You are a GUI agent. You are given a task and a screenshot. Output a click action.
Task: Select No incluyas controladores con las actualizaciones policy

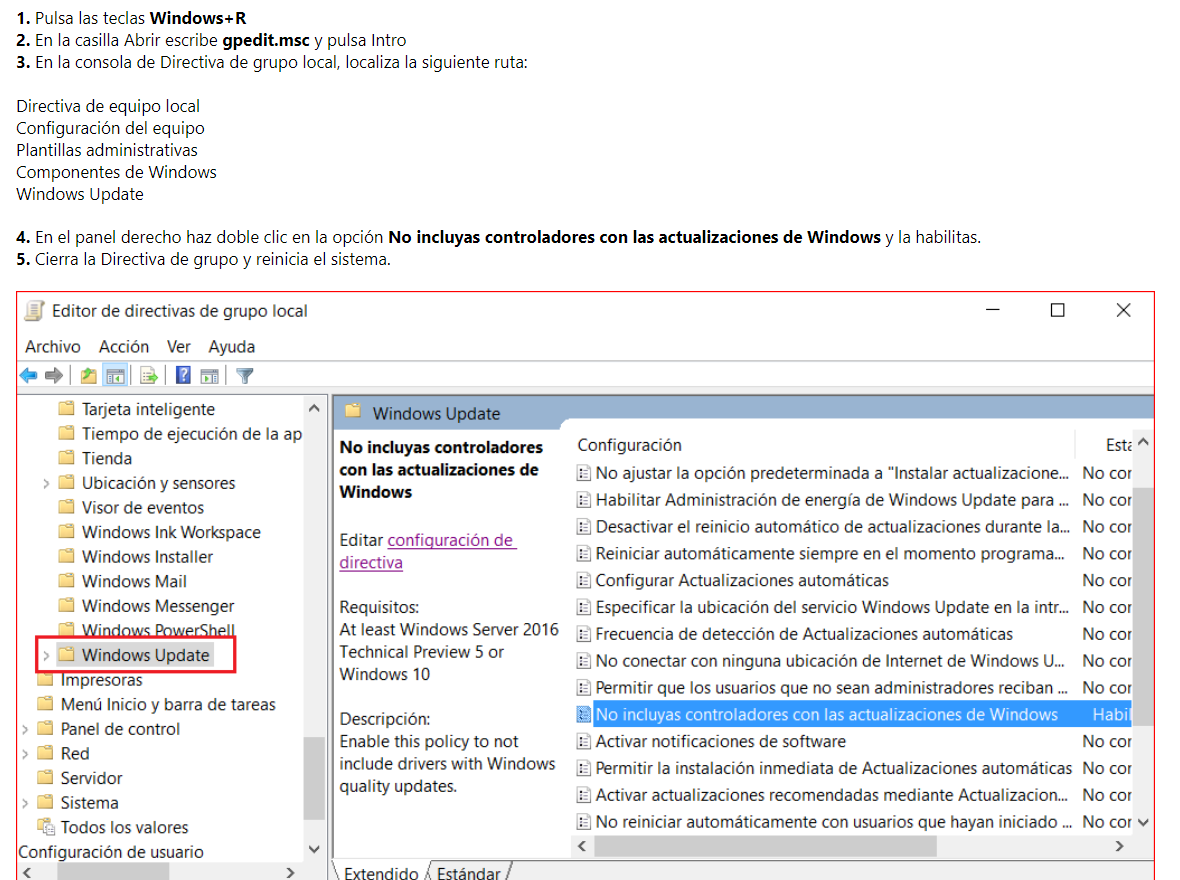point(853,714)
